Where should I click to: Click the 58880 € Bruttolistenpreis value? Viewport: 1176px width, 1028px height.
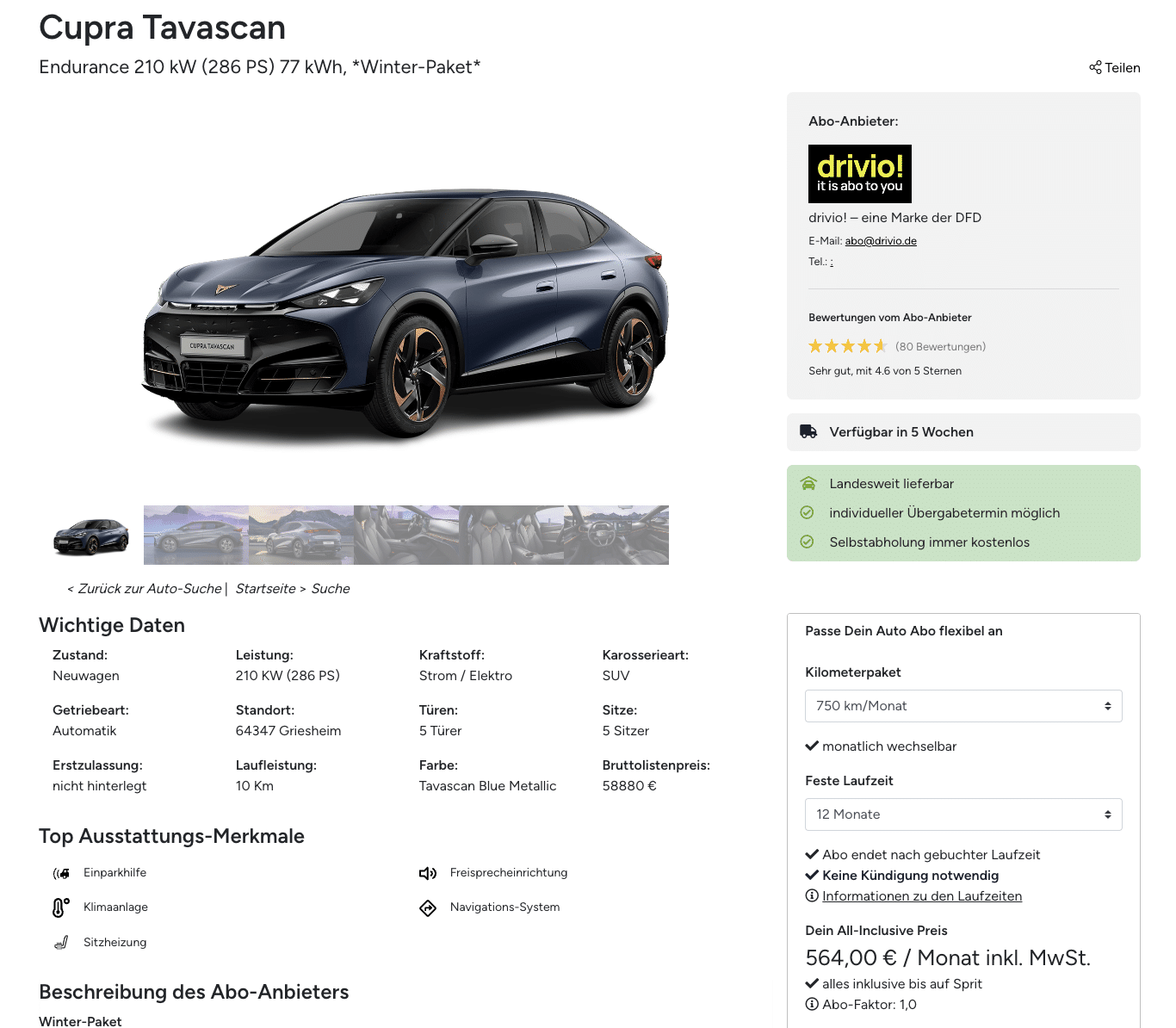click(x=629, y=786)
